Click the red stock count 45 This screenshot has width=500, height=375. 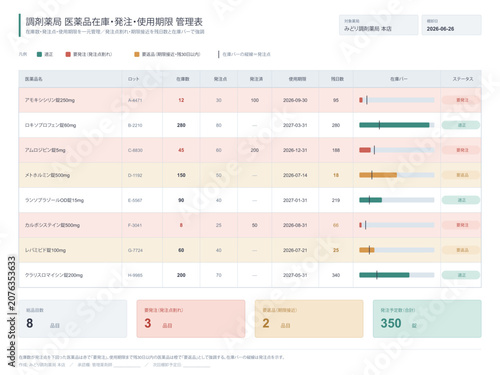tap(181, 150)
